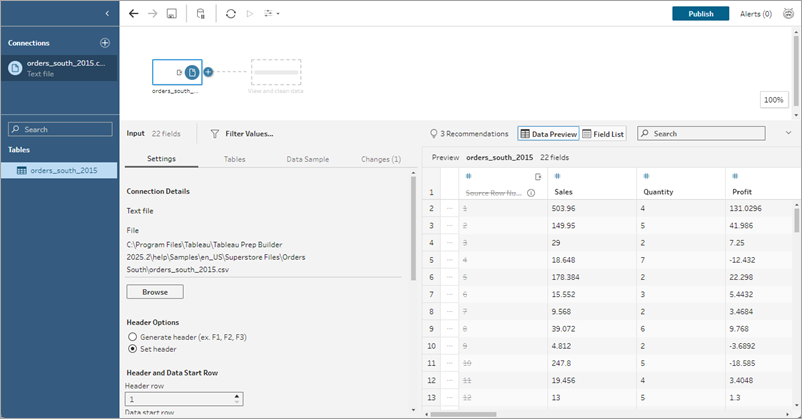Open the more options menu on row 9
The width and height of the screenshot is (802, 419).
tap(450, 329)
